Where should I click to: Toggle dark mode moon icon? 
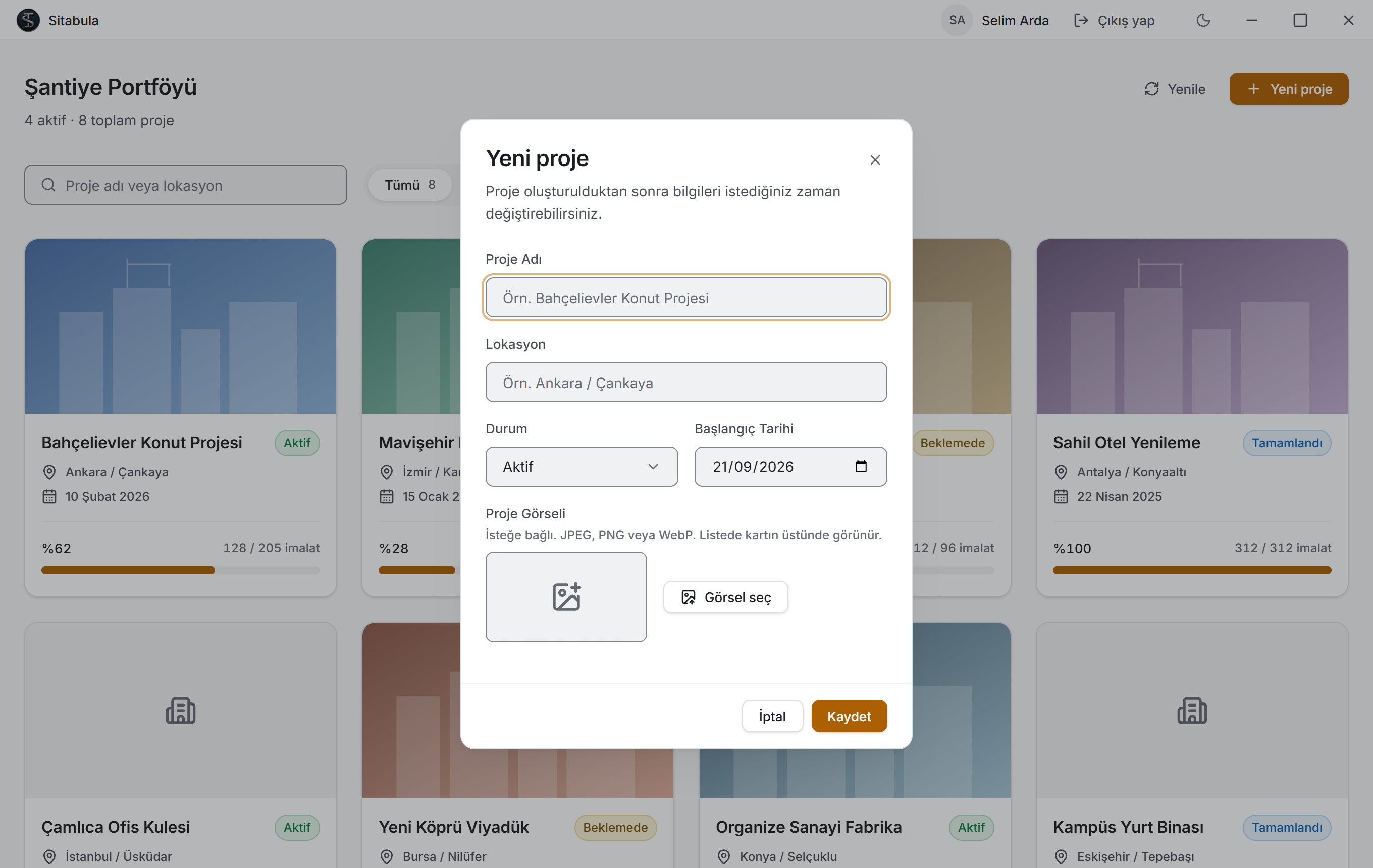1203,21
